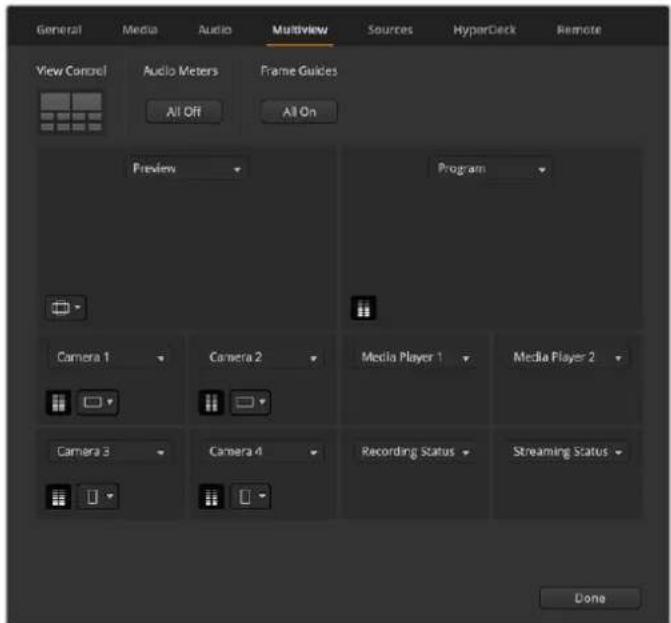Open the Media Player 1 dropdown
671x623 pixels.
click(x=415, y=357)
